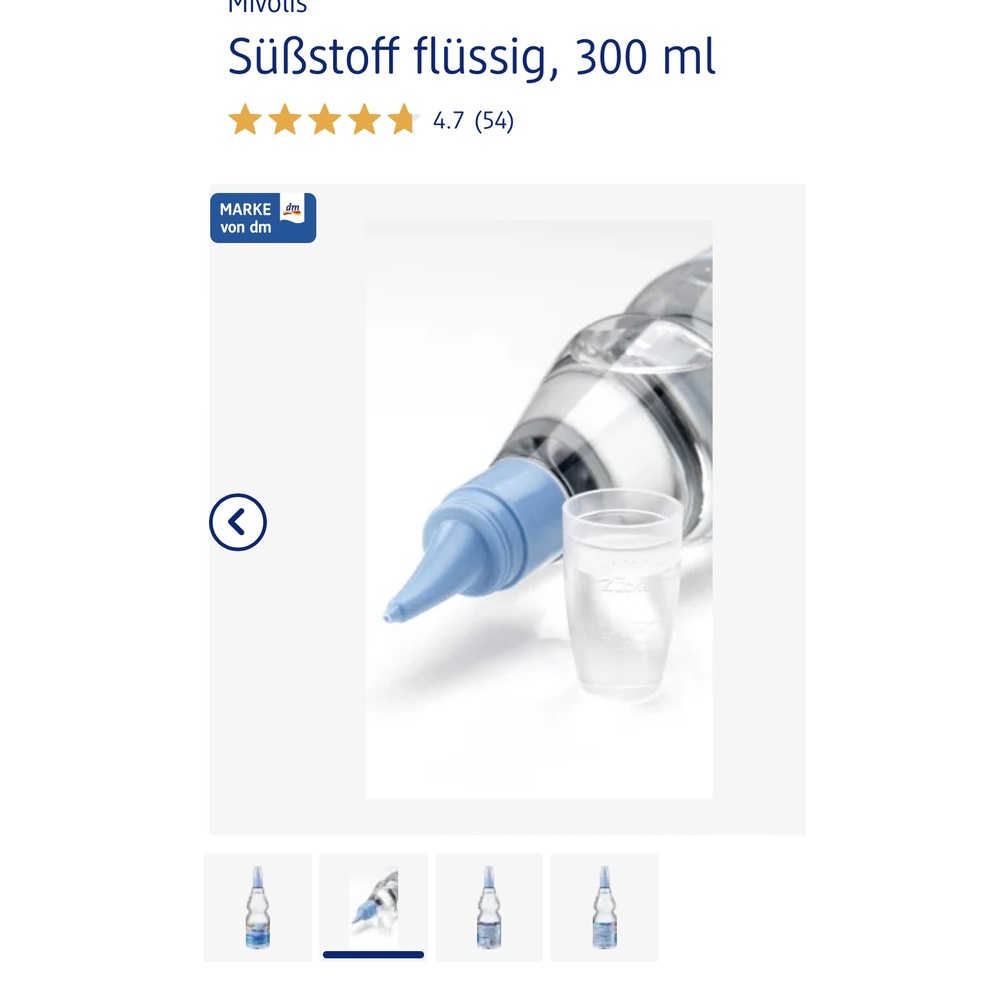Screen dimensions: 1006x1006
Task: Click the MARKE von dm badge
Action: click(x=263, y=218)
